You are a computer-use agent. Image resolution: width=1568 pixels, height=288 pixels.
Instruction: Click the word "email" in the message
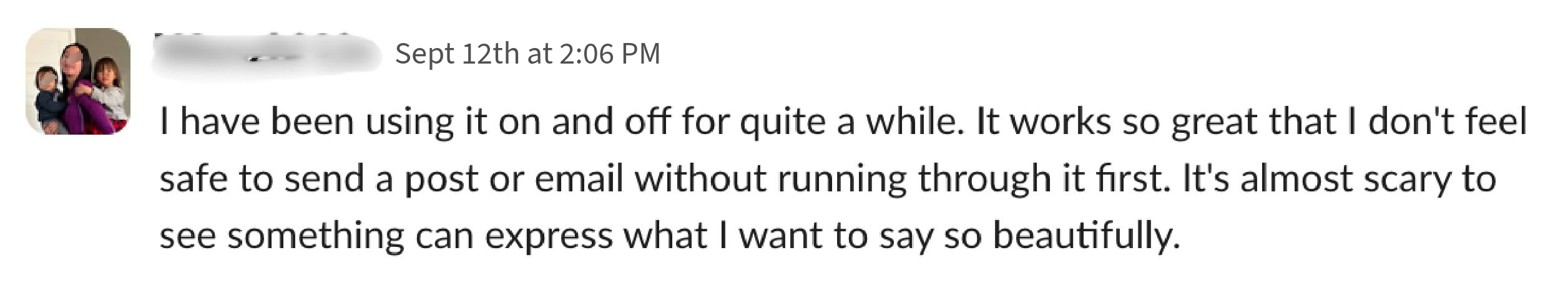pos(579,178)
